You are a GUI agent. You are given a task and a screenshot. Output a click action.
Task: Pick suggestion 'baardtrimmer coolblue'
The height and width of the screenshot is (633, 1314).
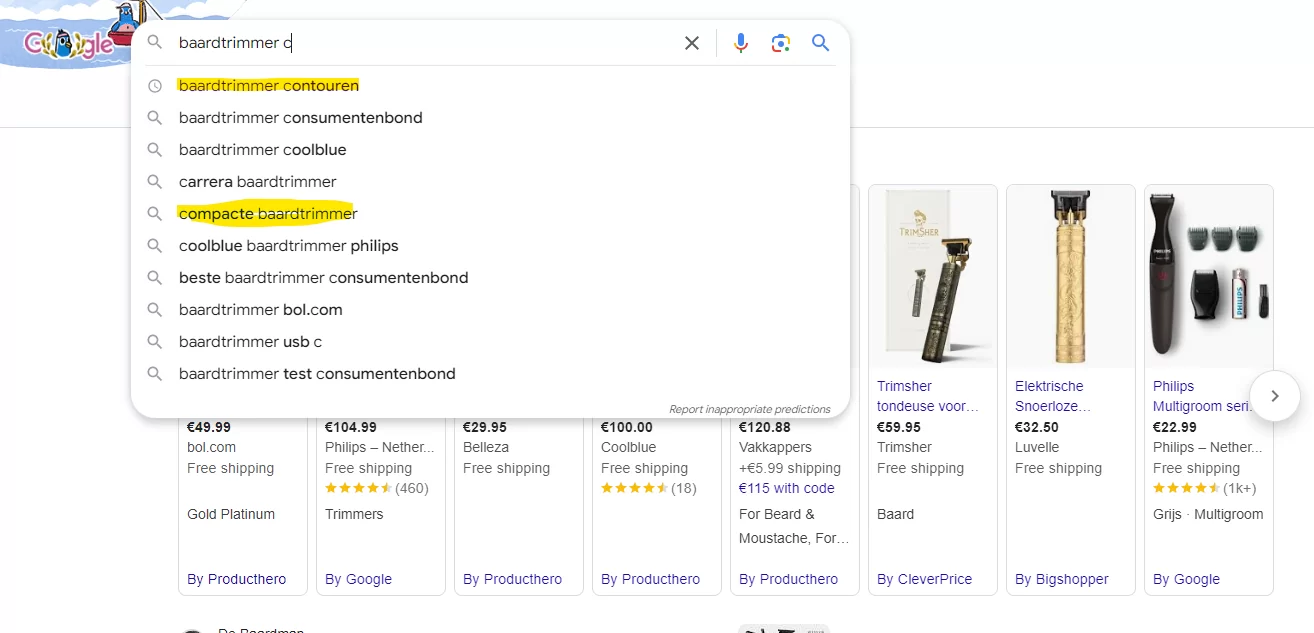tap(490, 150)
